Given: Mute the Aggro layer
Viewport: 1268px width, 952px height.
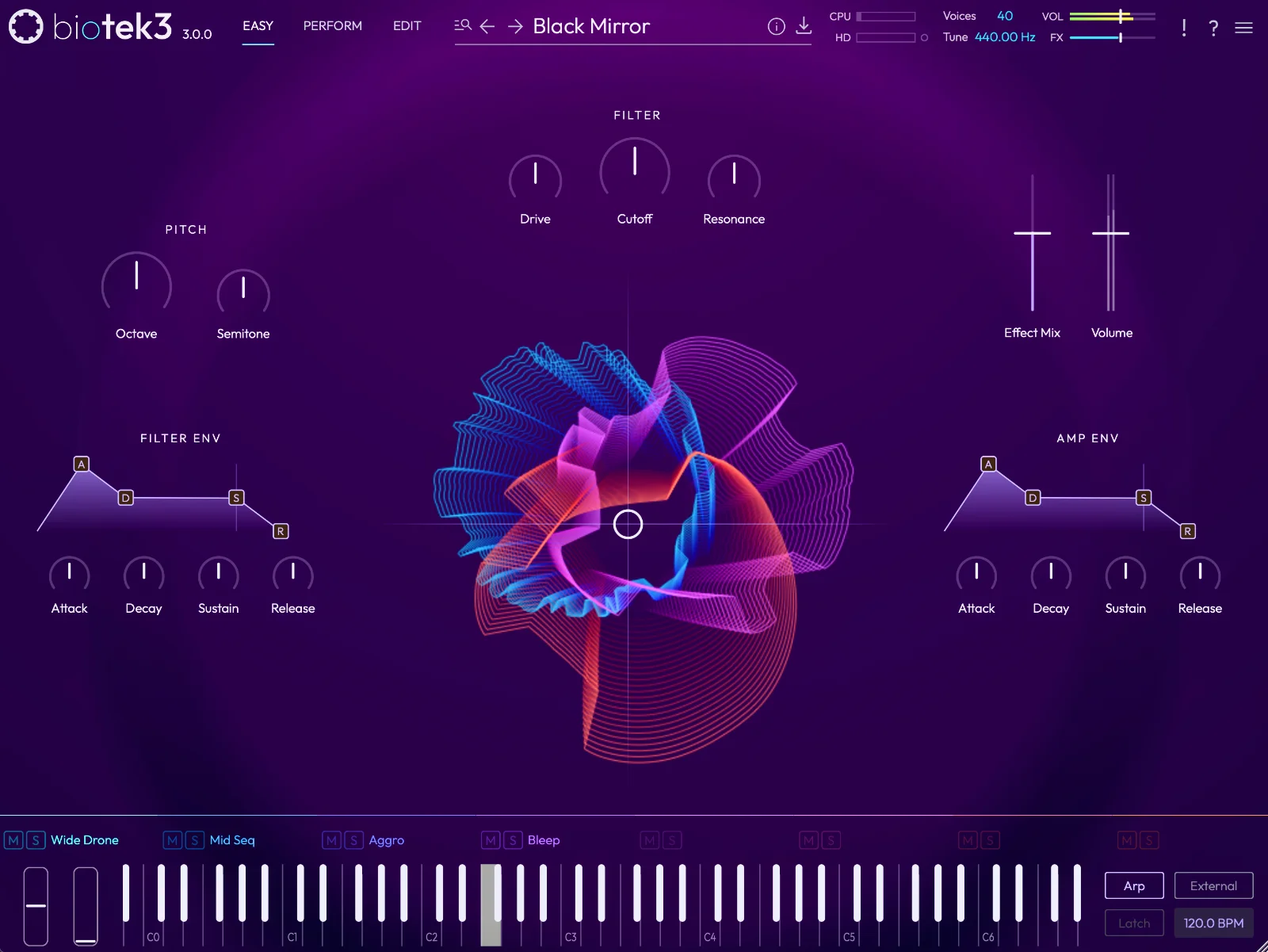Looking at the screenshot, I should coord(332,840).
